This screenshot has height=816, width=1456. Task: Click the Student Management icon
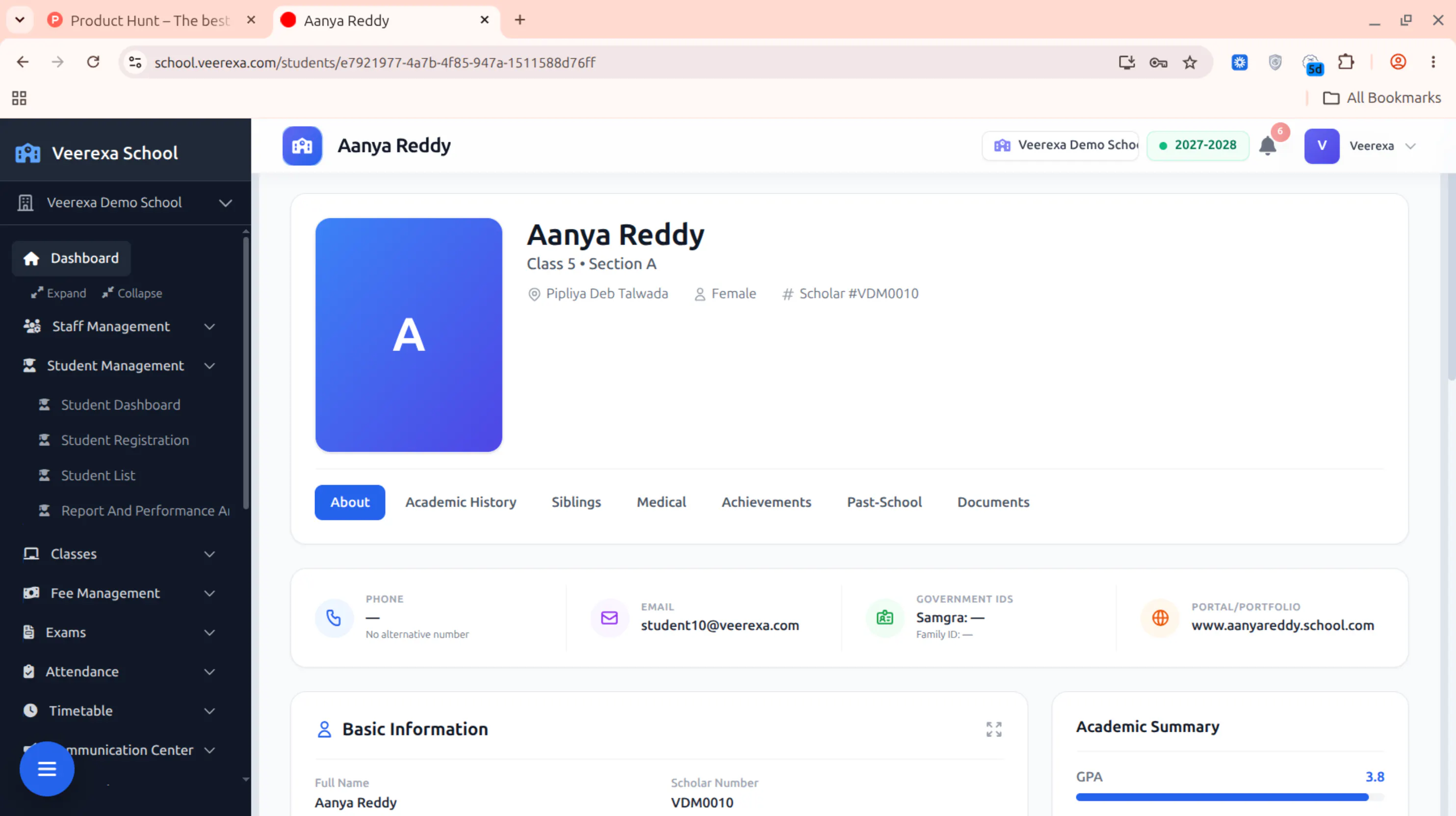coord(29,366)
